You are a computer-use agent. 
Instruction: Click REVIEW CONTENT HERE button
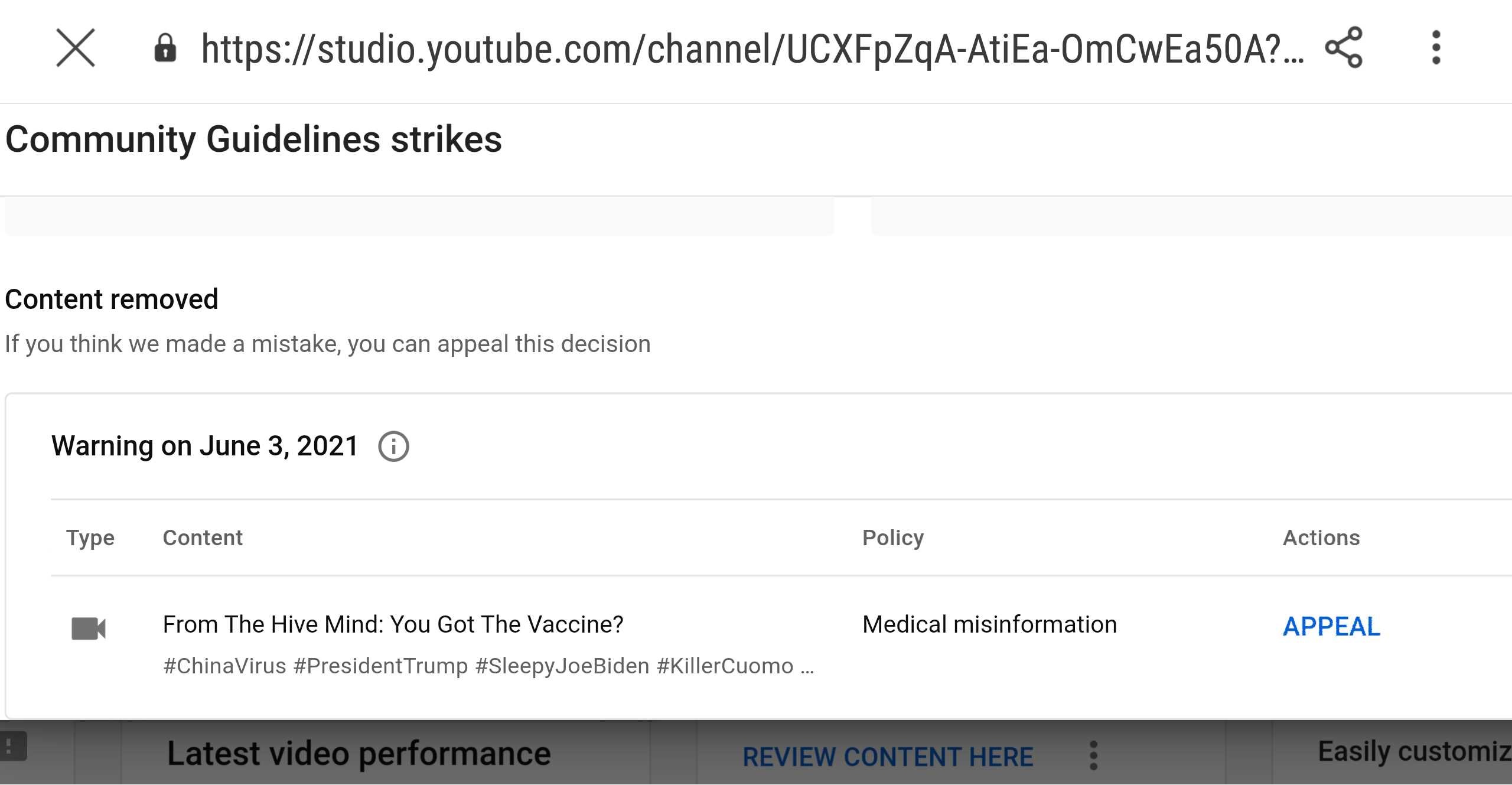888,757
